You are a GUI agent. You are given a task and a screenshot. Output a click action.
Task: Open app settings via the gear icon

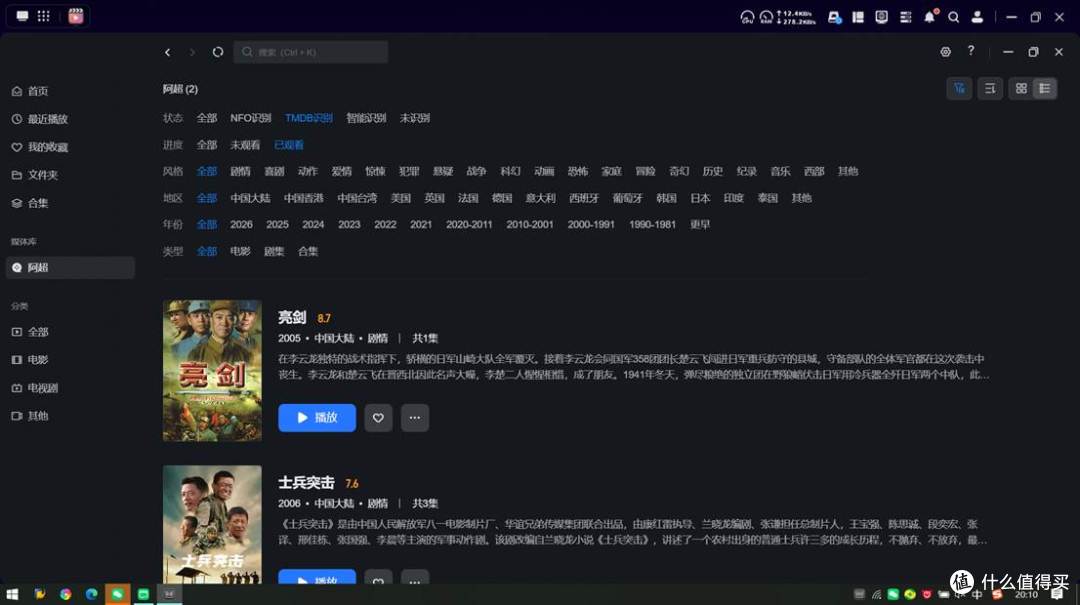[x=945, y=52]
